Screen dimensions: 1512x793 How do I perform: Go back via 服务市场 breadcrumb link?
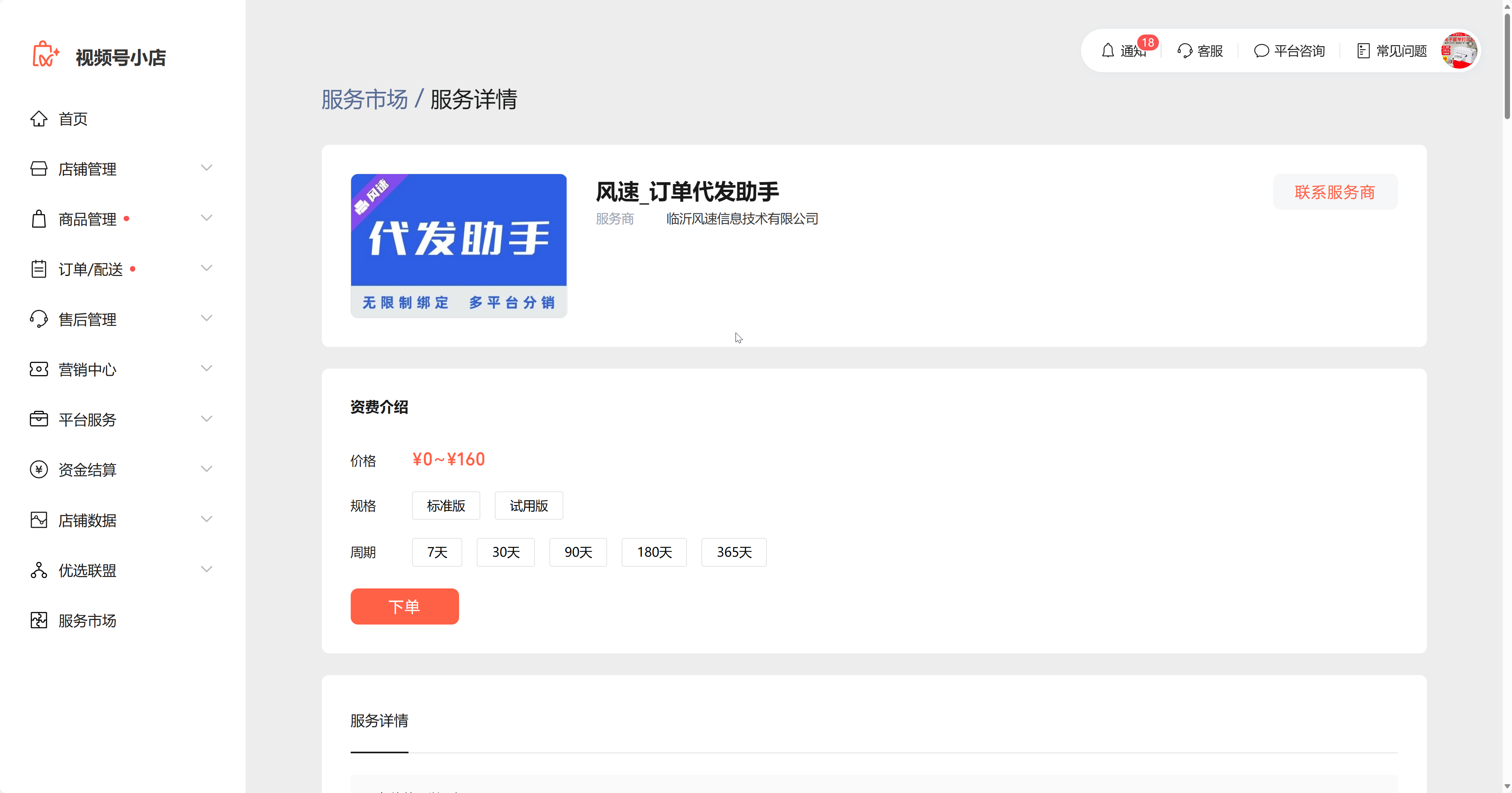point(364,100)
